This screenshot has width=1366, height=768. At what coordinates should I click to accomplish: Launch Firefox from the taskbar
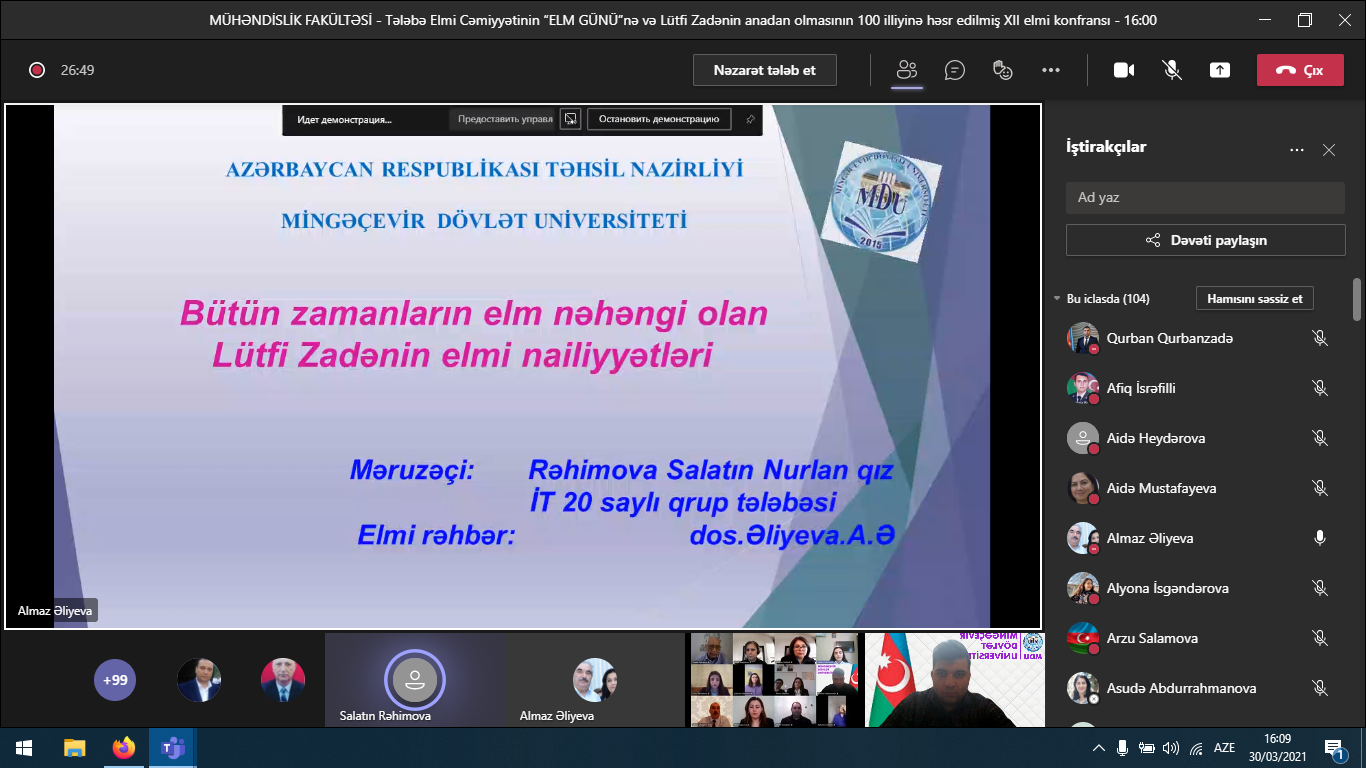pyautogui.click(x=124, y=748)
